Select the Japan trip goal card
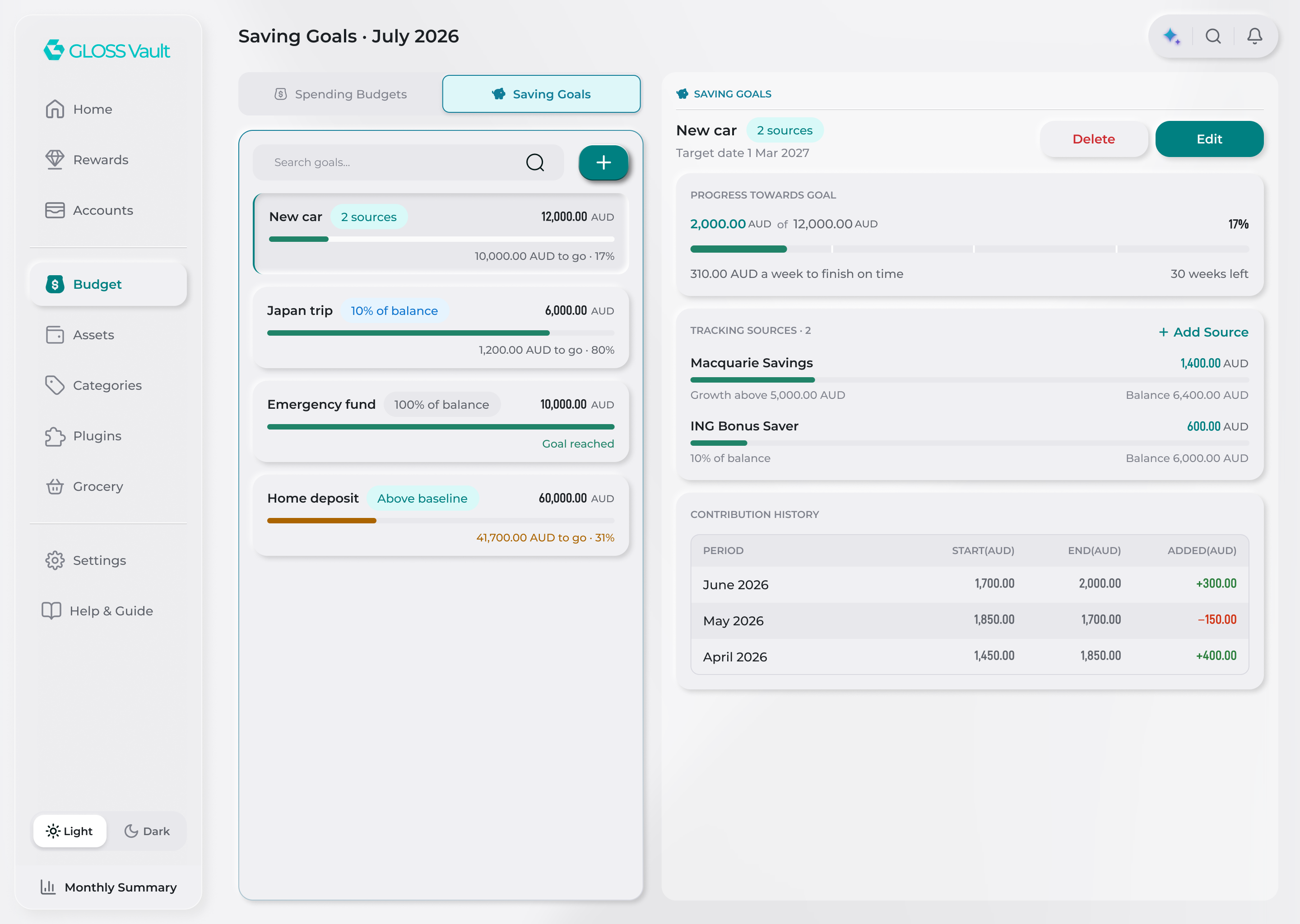 (x=441, y=328)
